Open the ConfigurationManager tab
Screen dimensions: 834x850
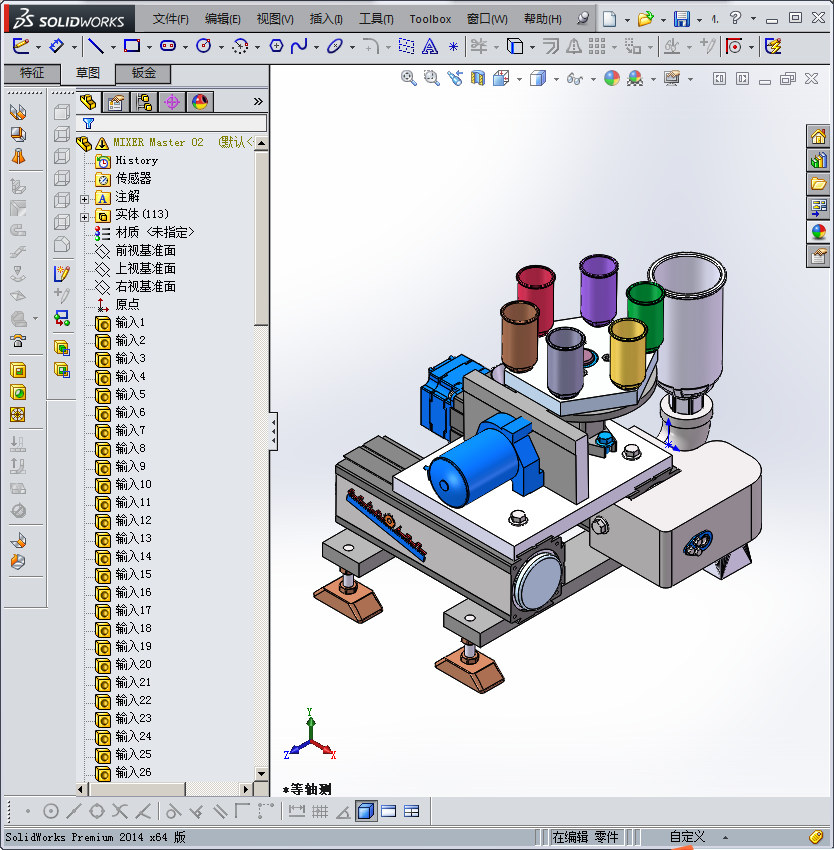tap(144, 102)
